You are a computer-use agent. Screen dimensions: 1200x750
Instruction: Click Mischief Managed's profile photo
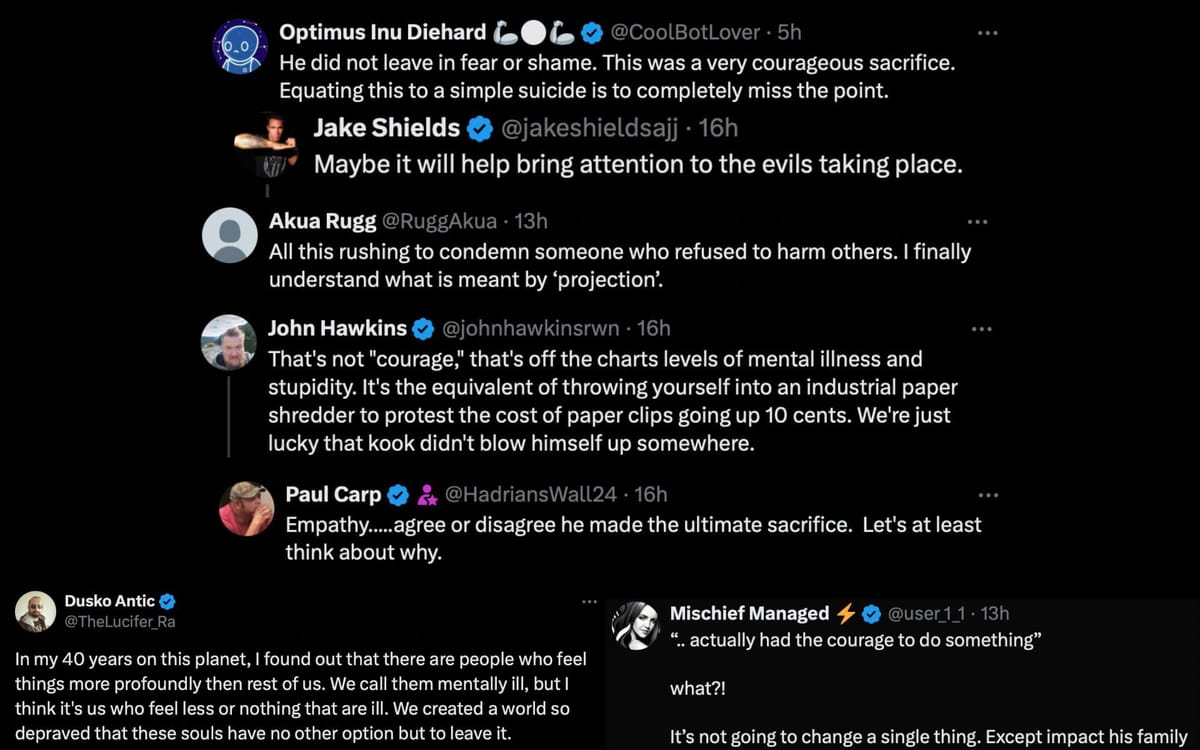point(635,626)
